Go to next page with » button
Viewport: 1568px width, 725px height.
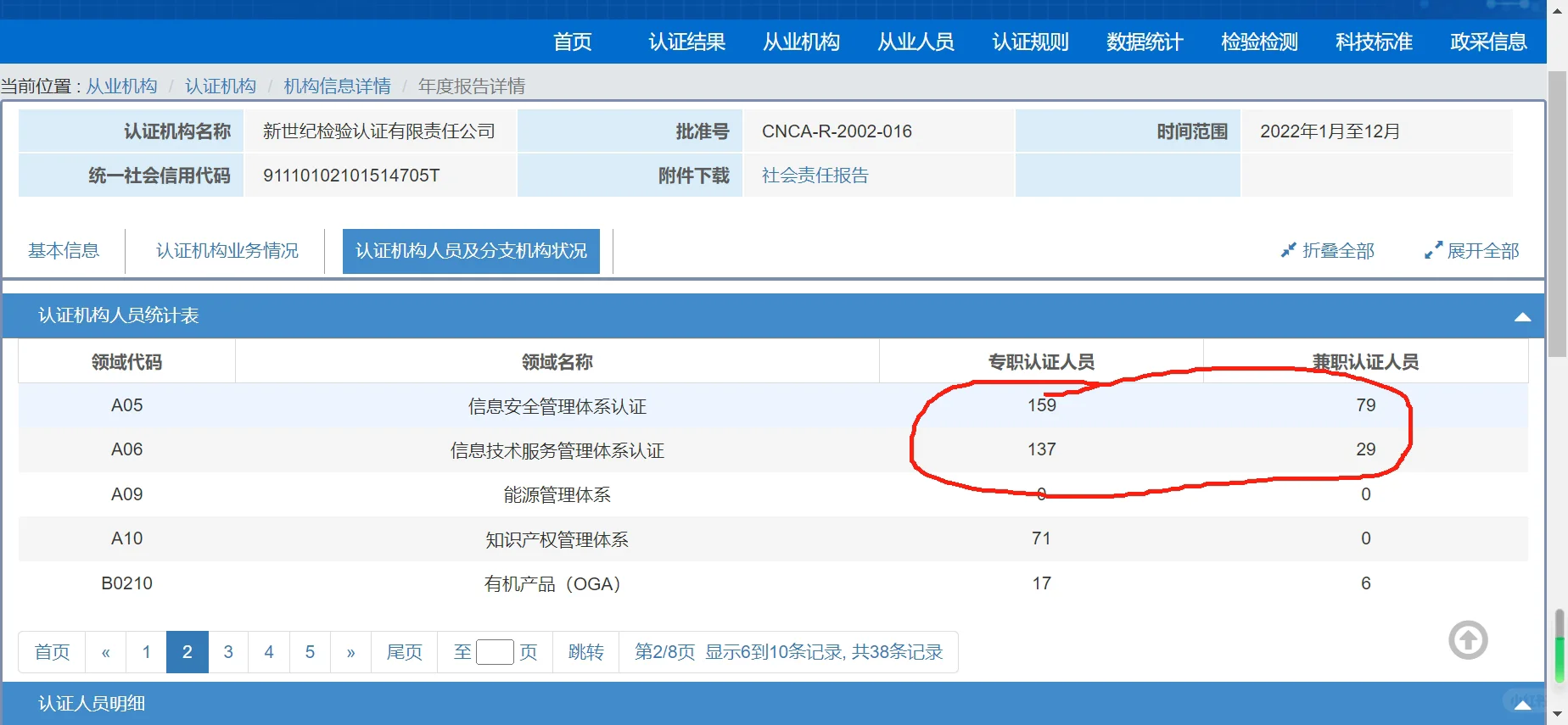(350, 652)
